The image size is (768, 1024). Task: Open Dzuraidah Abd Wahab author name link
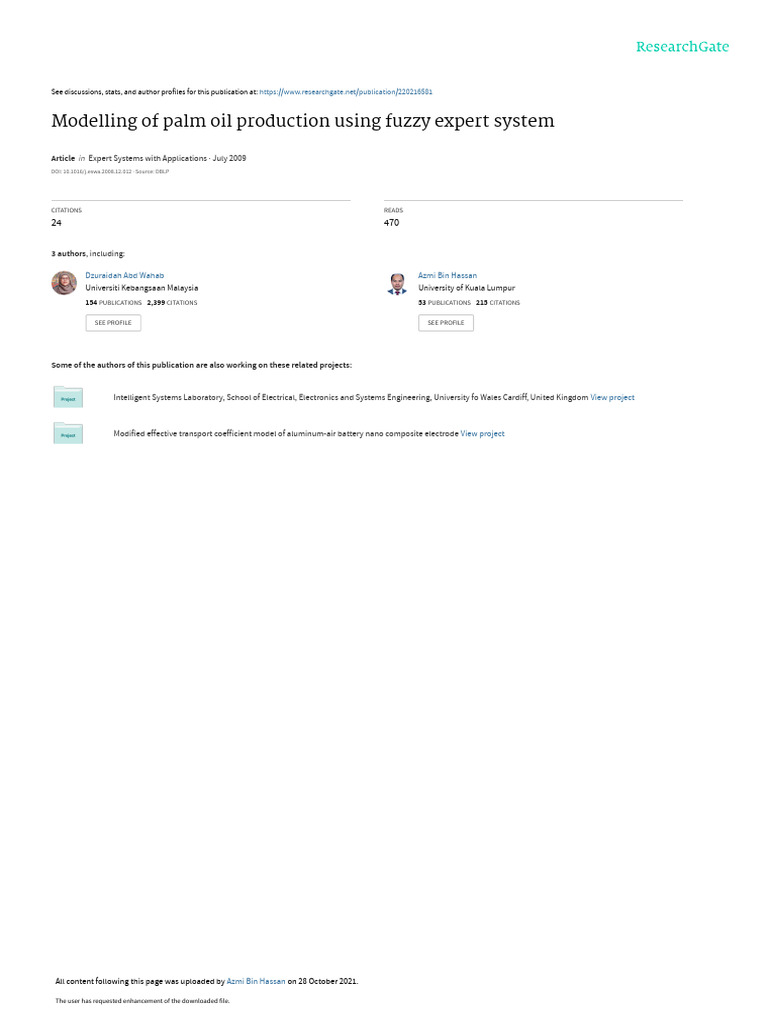pyautogui.click(x=125, y=276)
